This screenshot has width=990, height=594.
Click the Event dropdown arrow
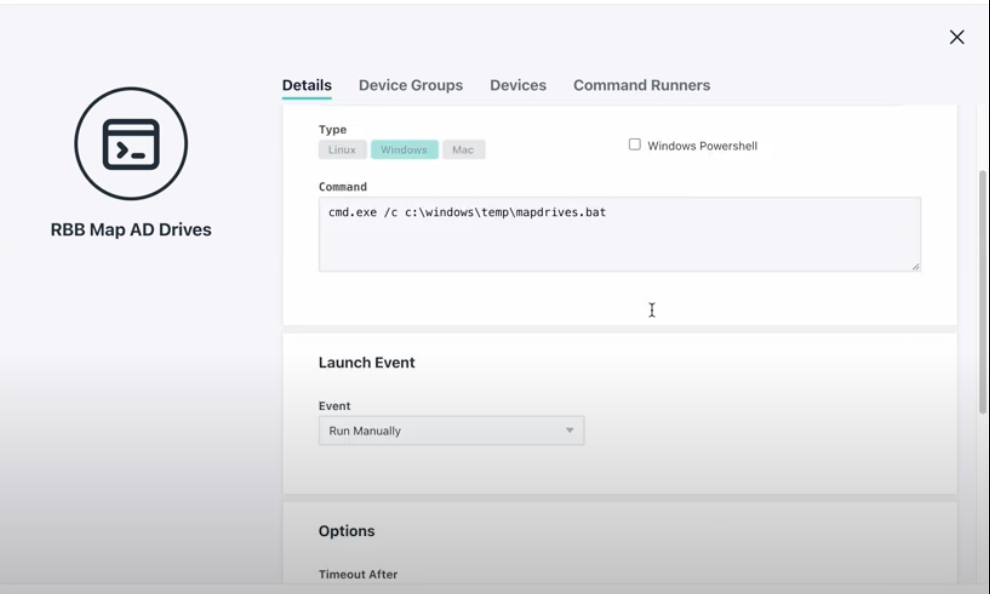coord(570,431)
